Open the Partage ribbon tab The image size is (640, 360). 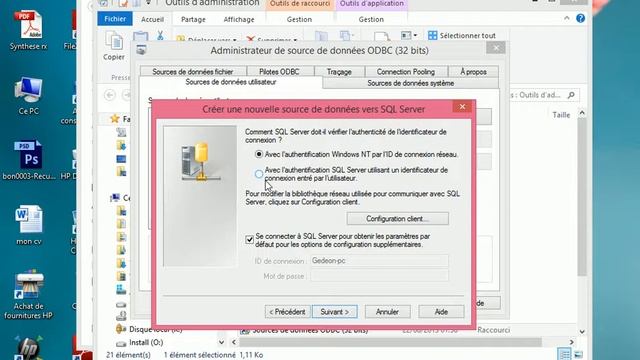(x=193, y=19)
